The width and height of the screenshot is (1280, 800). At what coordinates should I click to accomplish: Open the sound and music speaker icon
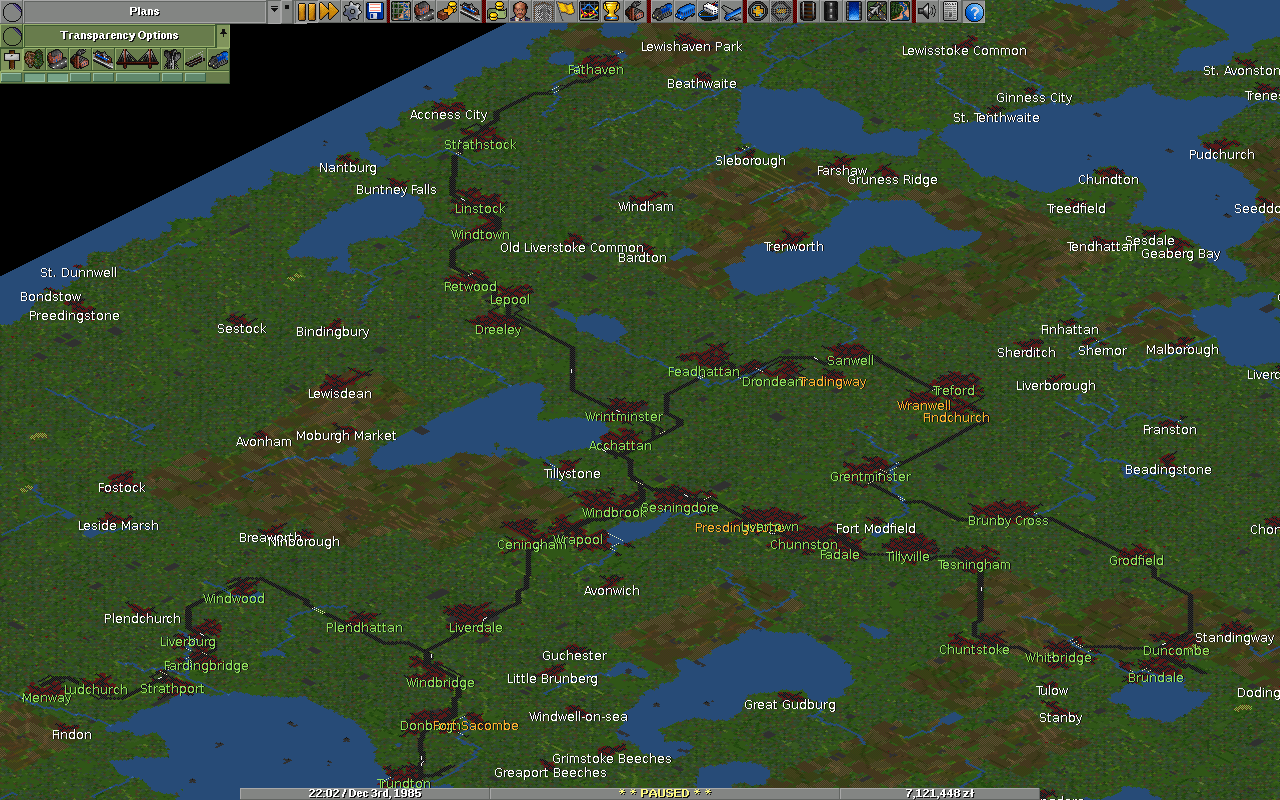[927, 12]
